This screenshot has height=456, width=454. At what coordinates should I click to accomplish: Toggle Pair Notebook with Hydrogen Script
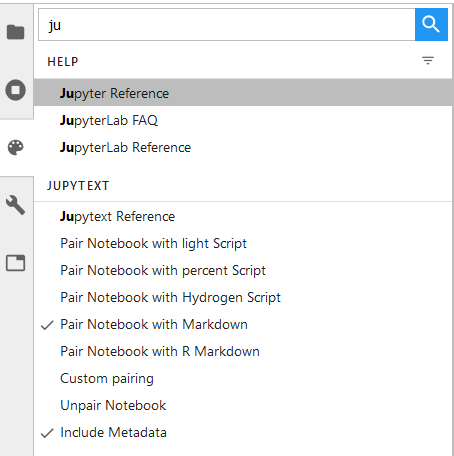(x=243, y=297)
